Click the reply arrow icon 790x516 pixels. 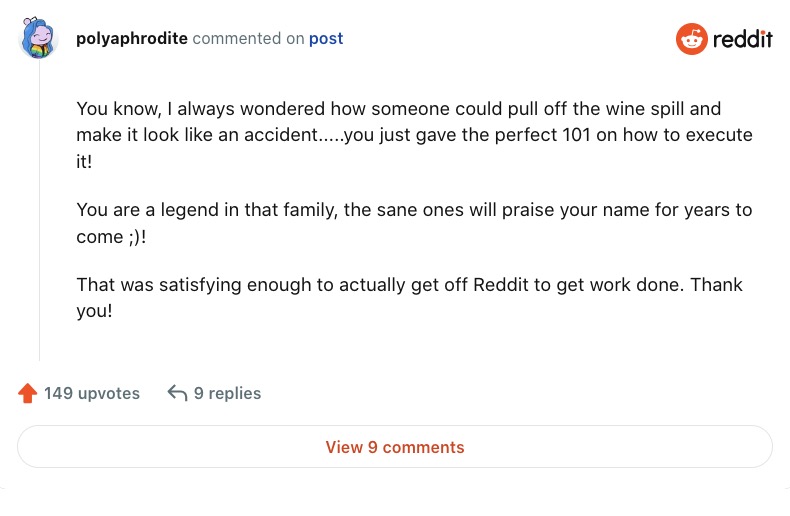[x=178, y=393]
